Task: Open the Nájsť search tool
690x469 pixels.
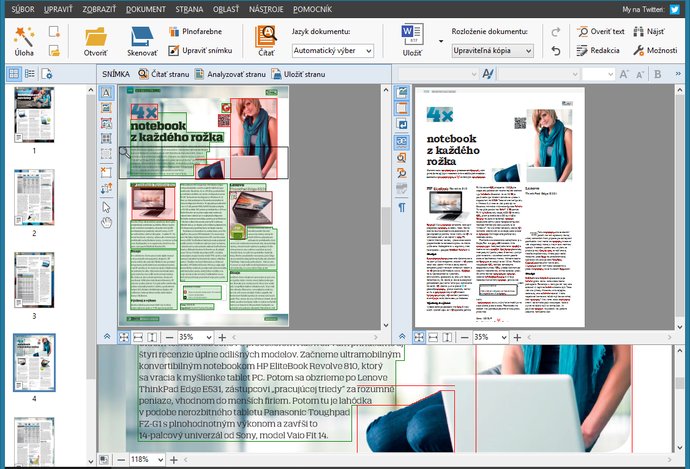Action: click(649, 31)
